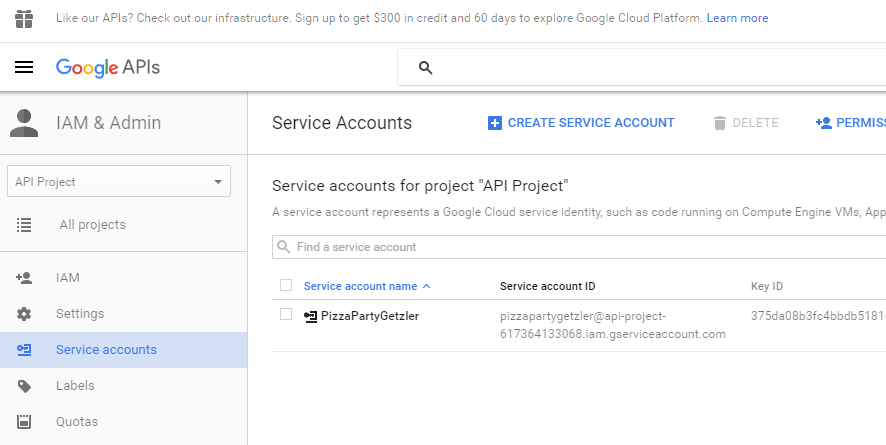
Task: Open the API Project selector dropdown
Action: [119, 181]
